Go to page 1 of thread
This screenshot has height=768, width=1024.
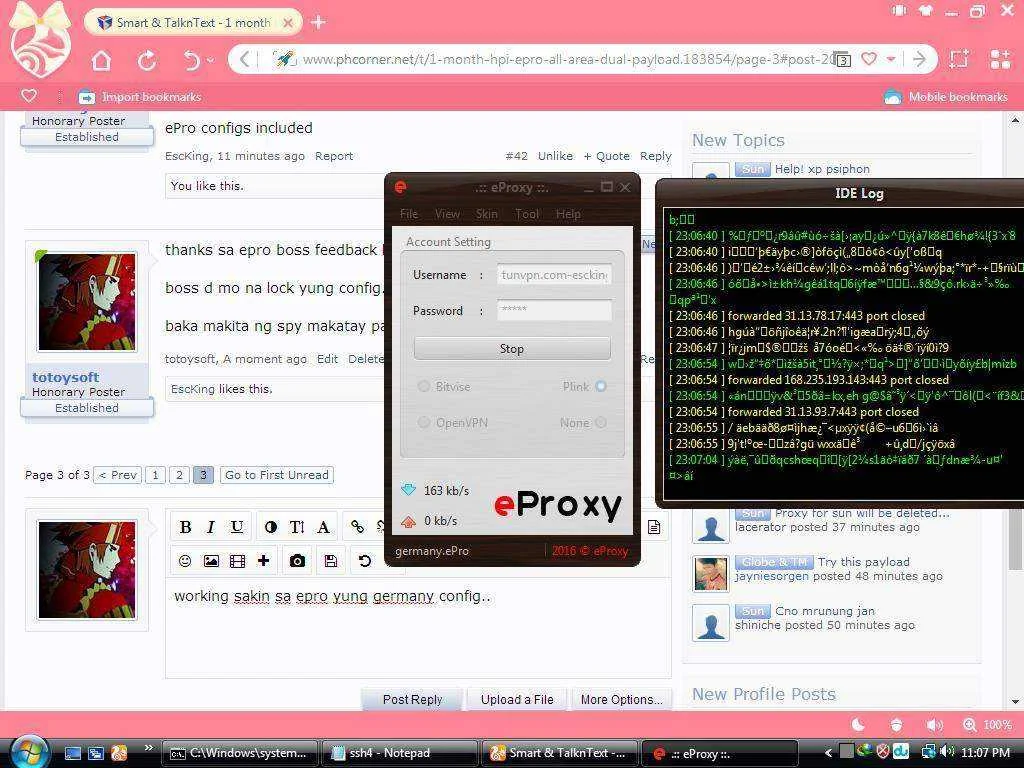point(155,475)
